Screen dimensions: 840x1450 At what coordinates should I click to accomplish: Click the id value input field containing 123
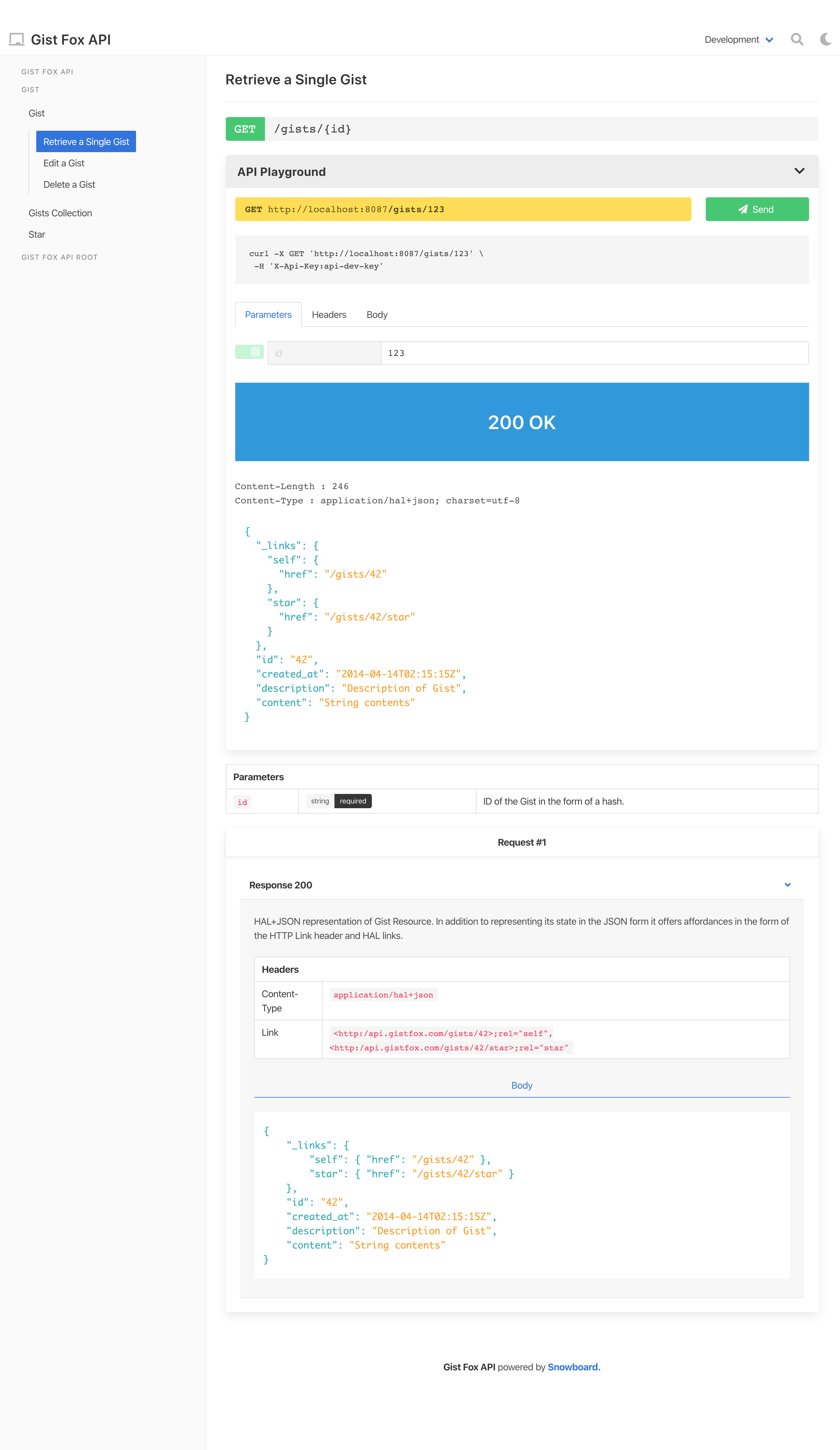coord(594,353)
